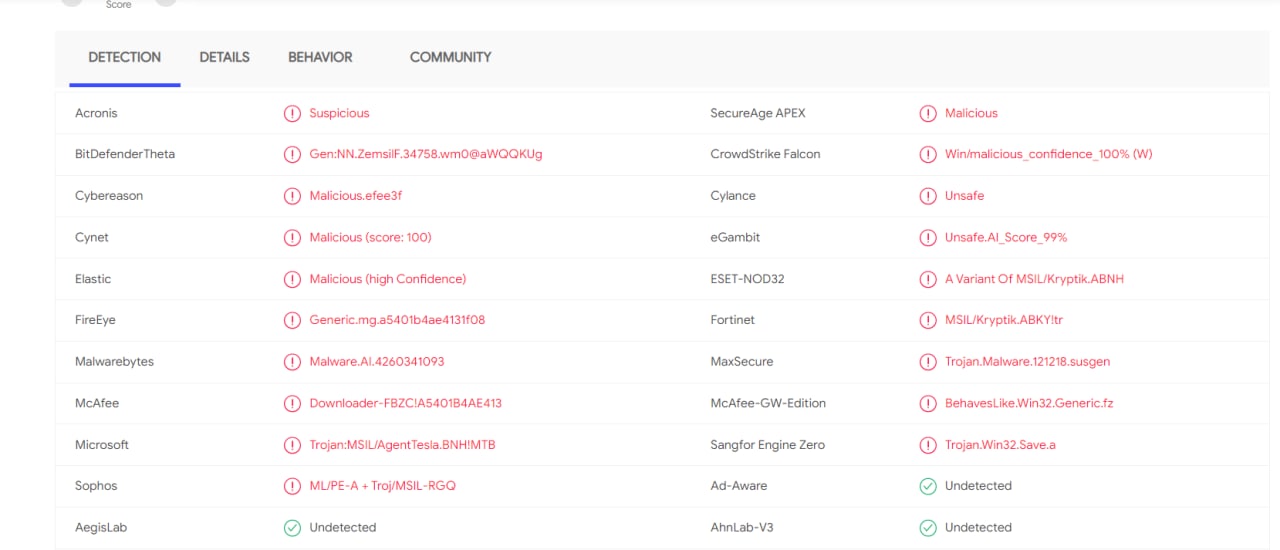Screen dimensions: 1280x550
Task: Click the Unsafe.AI_Score_99% result text
Action: tap(1006, 238)
